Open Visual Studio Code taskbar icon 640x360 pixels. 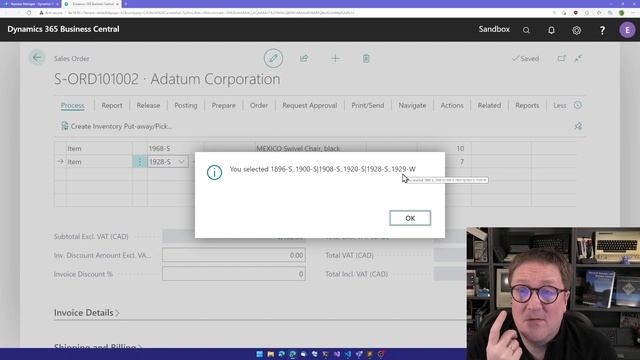(348, 354)
